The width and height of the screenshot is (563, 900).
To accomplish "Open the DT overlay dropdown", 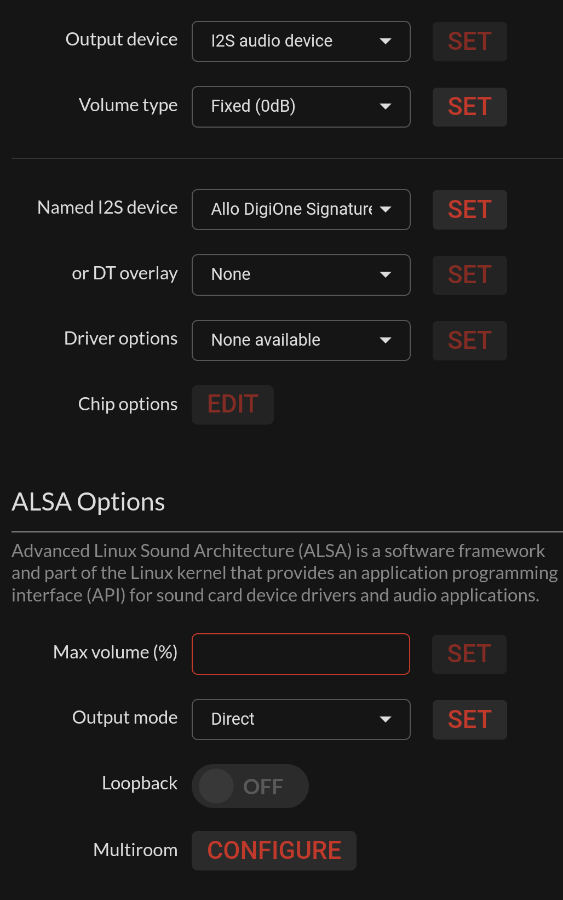I will (301, 275).
